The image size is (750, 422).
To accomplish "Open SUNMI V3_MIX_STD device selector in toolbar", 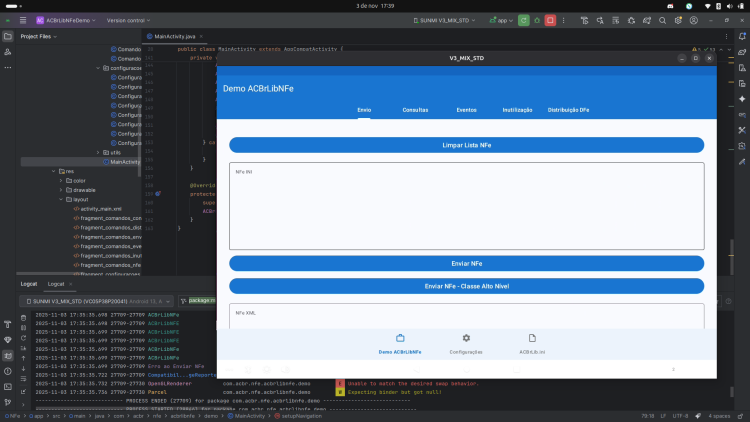I will [444, 21].
